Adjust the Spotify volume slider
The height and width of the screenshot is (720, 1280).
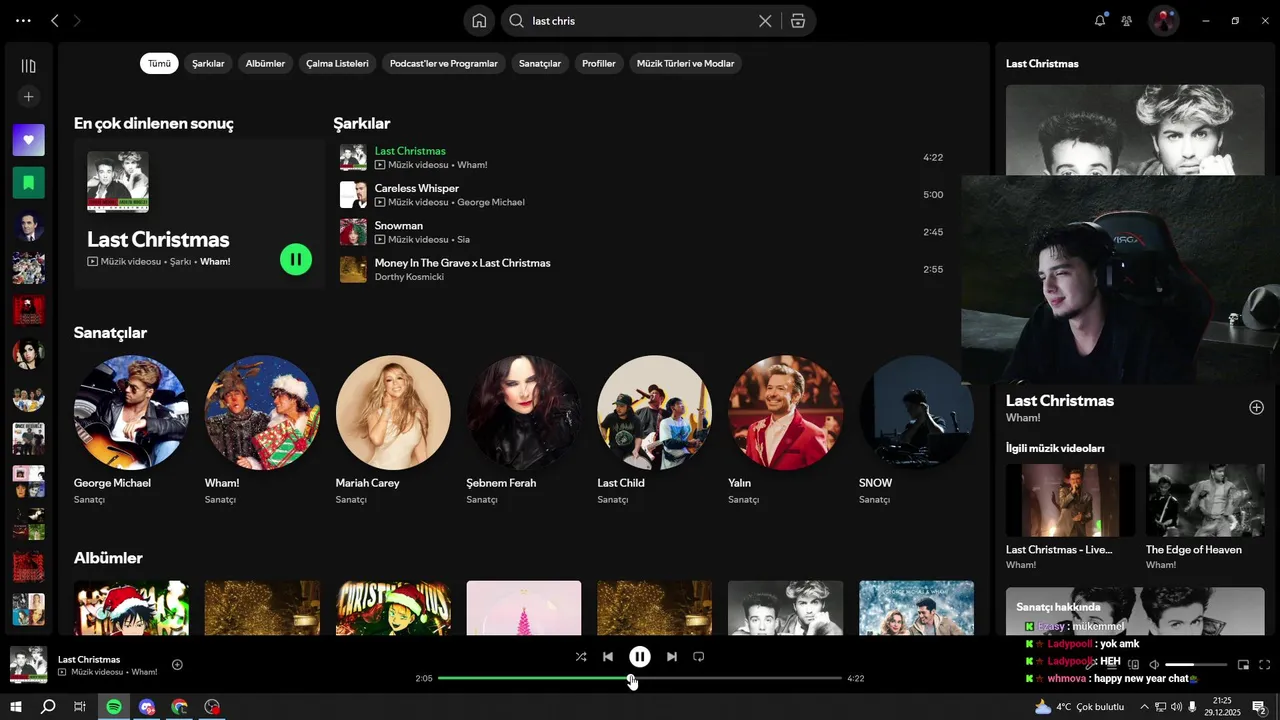coord(1196,665)
